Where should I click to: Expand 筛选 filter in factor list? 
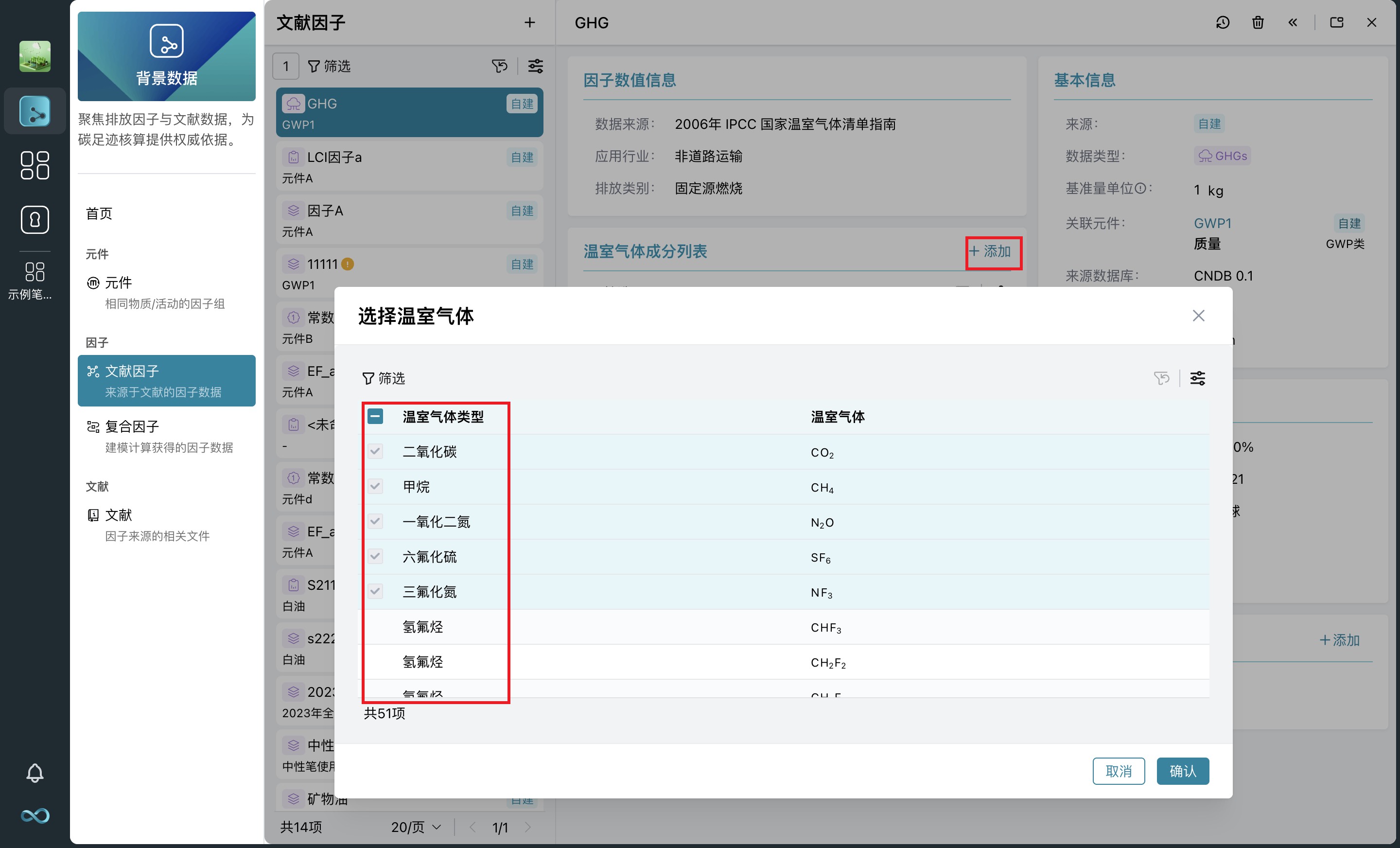330,67
